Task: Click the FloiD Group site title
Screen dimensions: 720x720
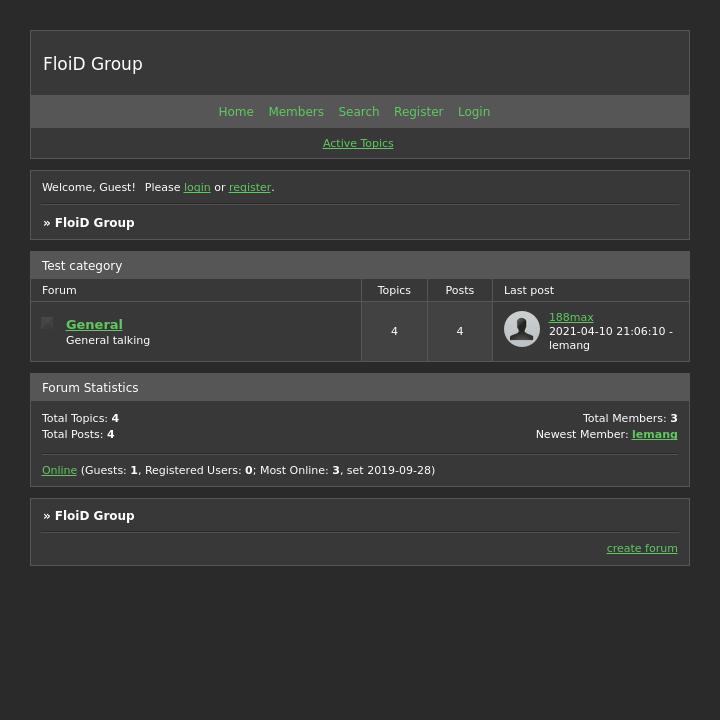Action: [93, 64]
